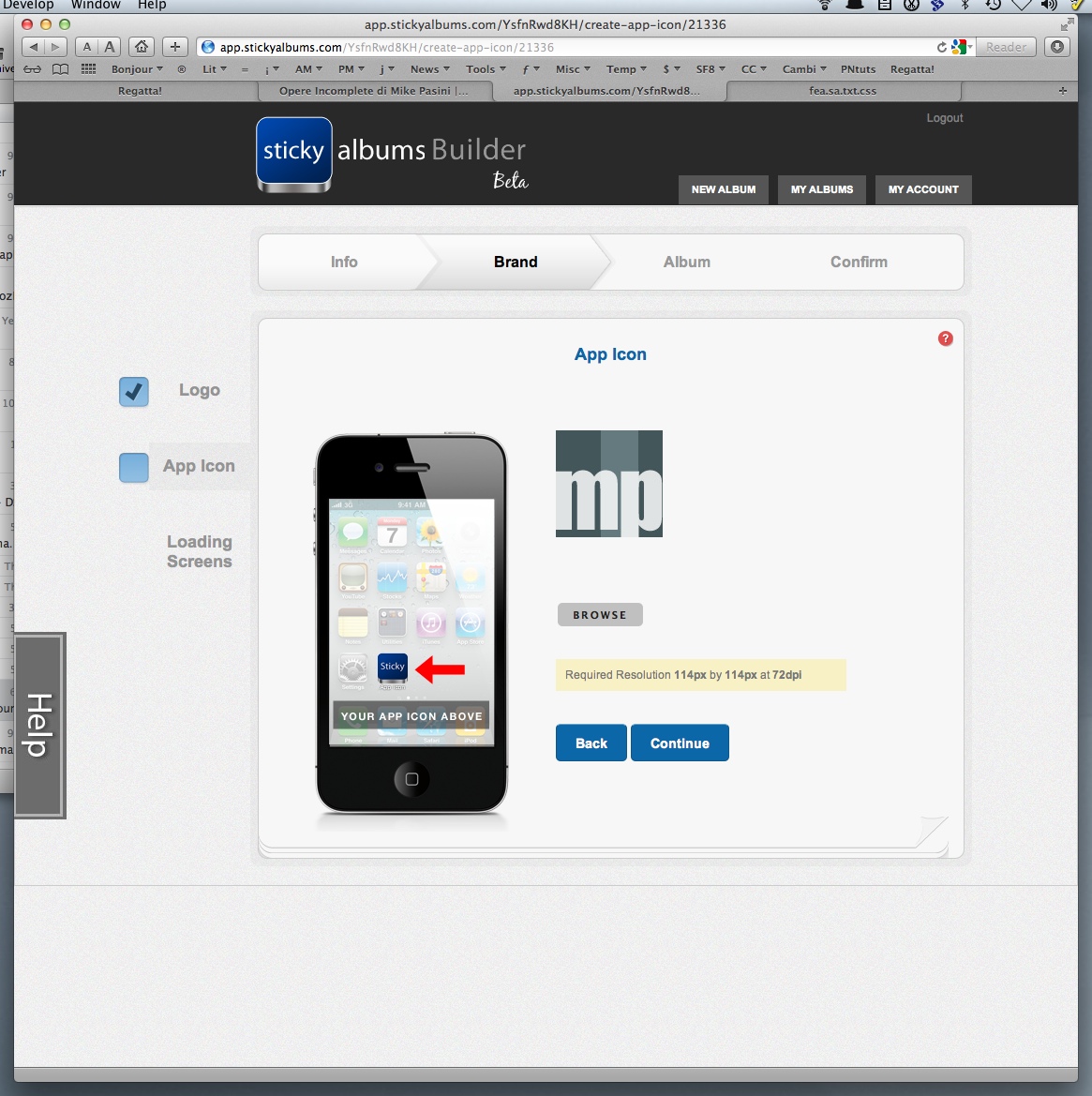Open the Safari downloads button

click(x=1057, y=47)
